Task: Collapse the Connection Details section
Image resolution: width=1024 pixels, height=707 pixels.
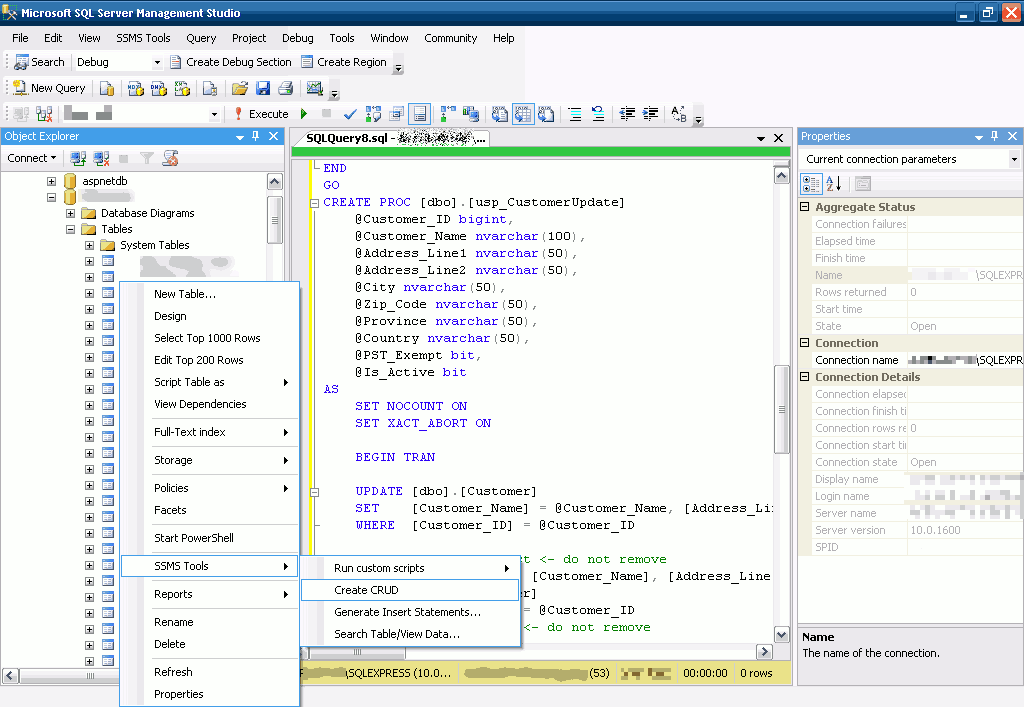Action: point(805,377)
